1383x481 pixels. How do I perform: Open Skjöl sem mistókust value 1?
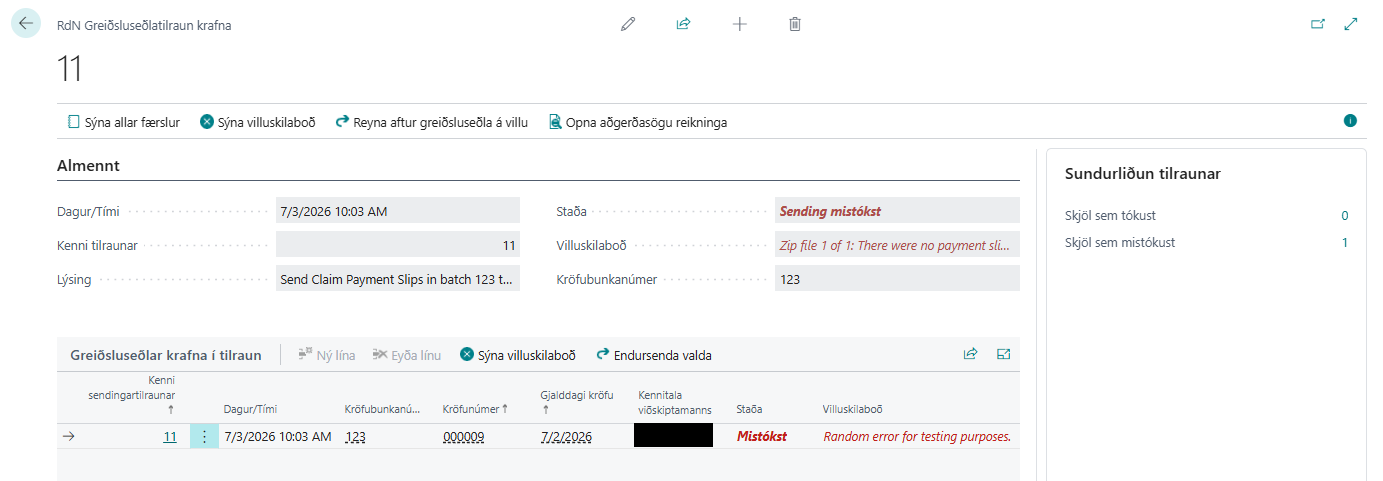click(x=1344, y=242)
